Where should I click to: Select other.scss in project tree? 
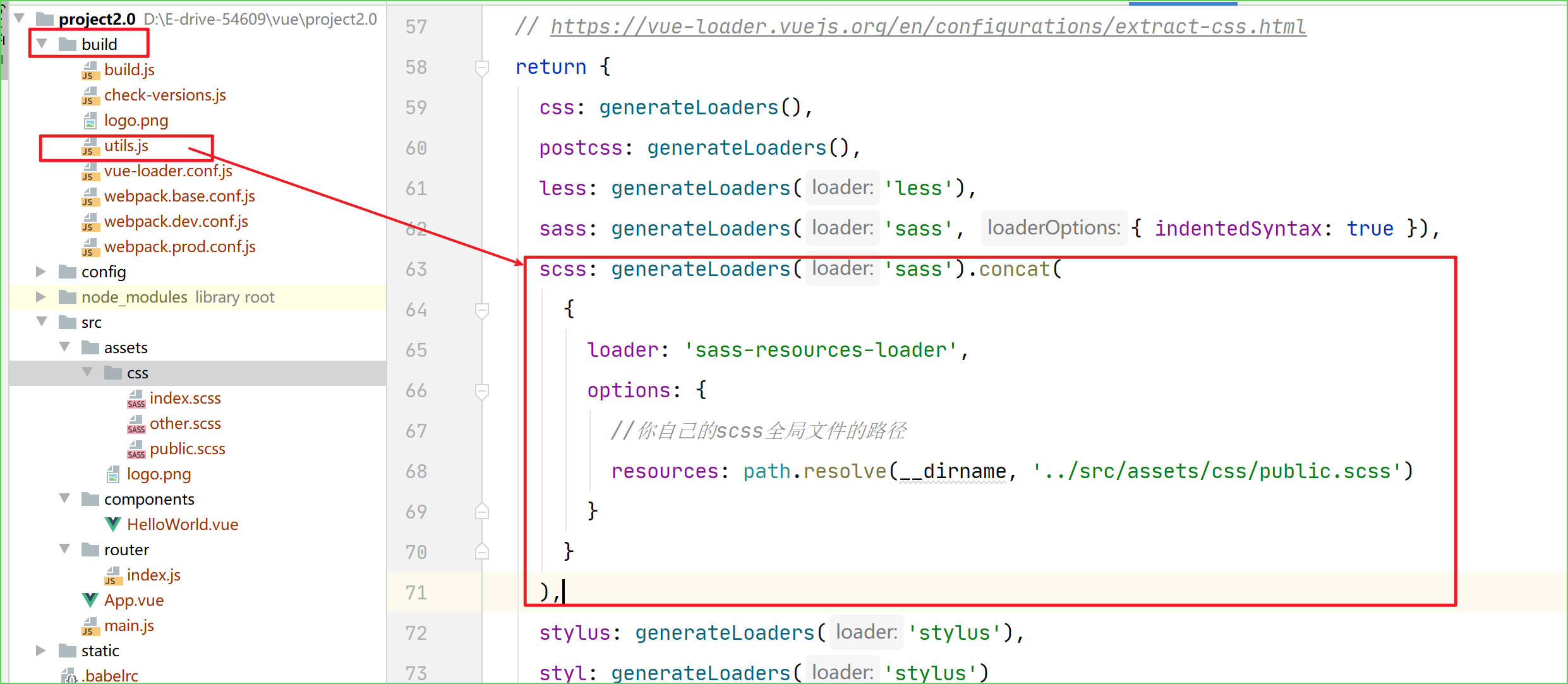coord(185,423)
